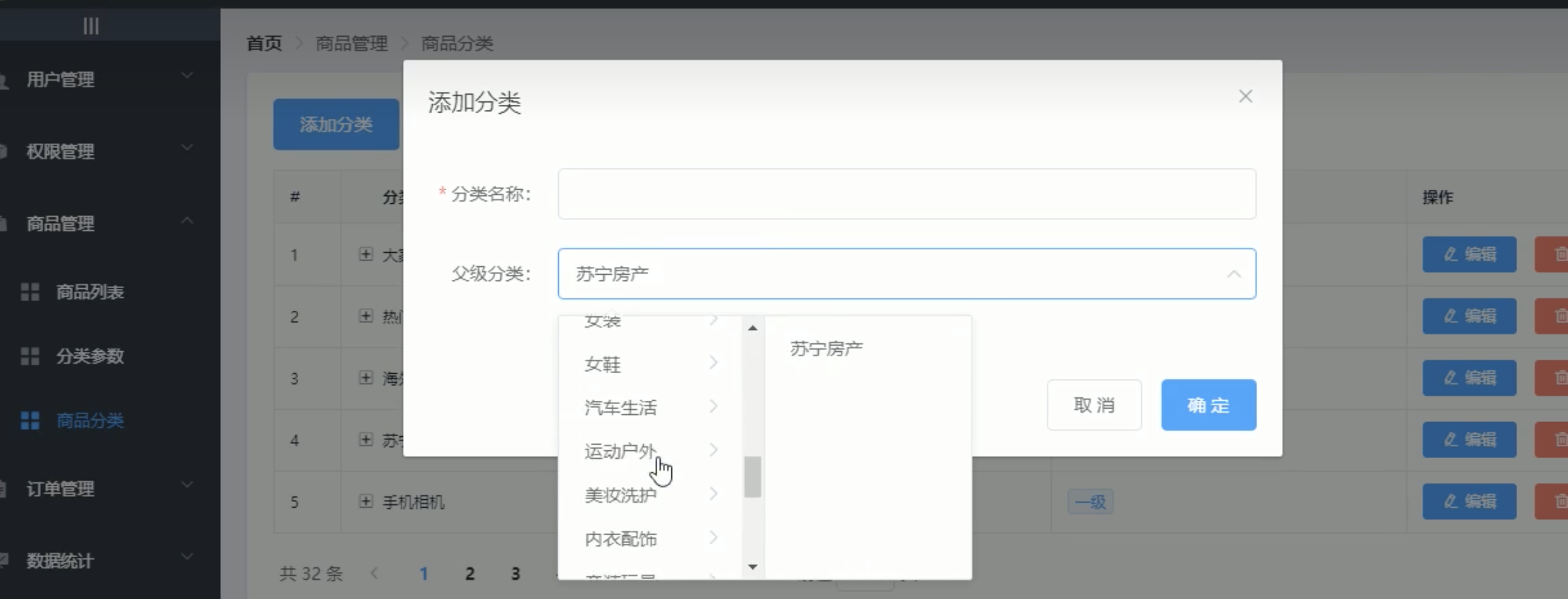Click 编辑 button in row 1
This screenshot has width=1568, height=599.
1470,254
